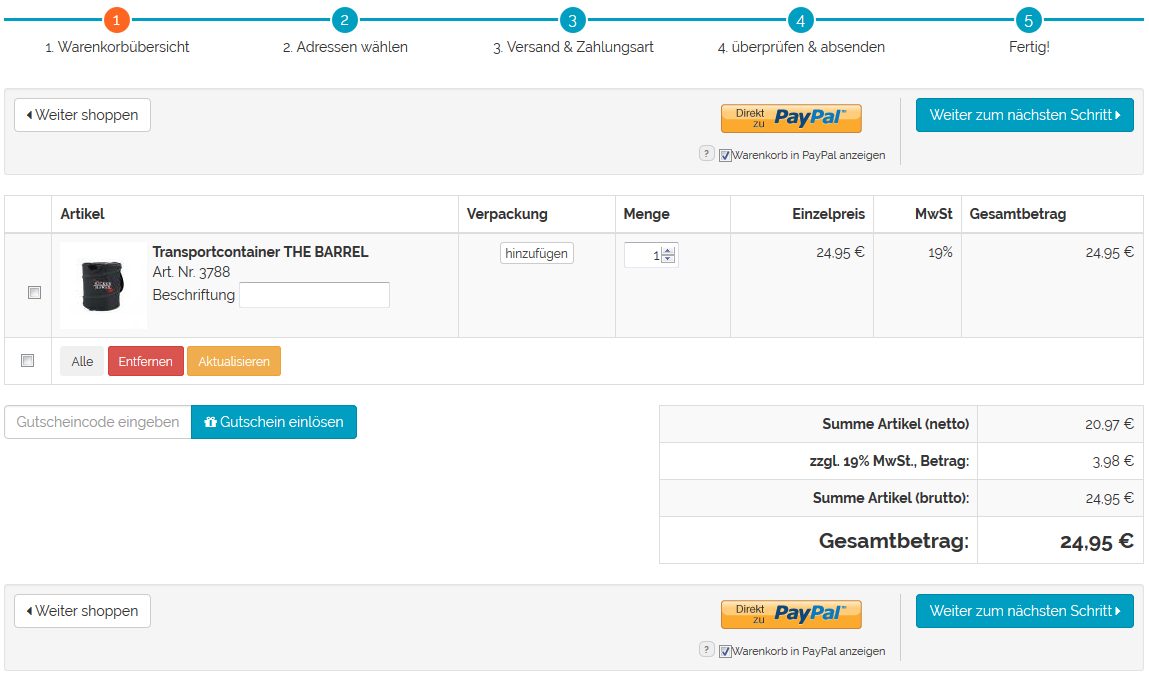Click the lower Direkt zu PayPal button
1149x677 pixels.
790,614
